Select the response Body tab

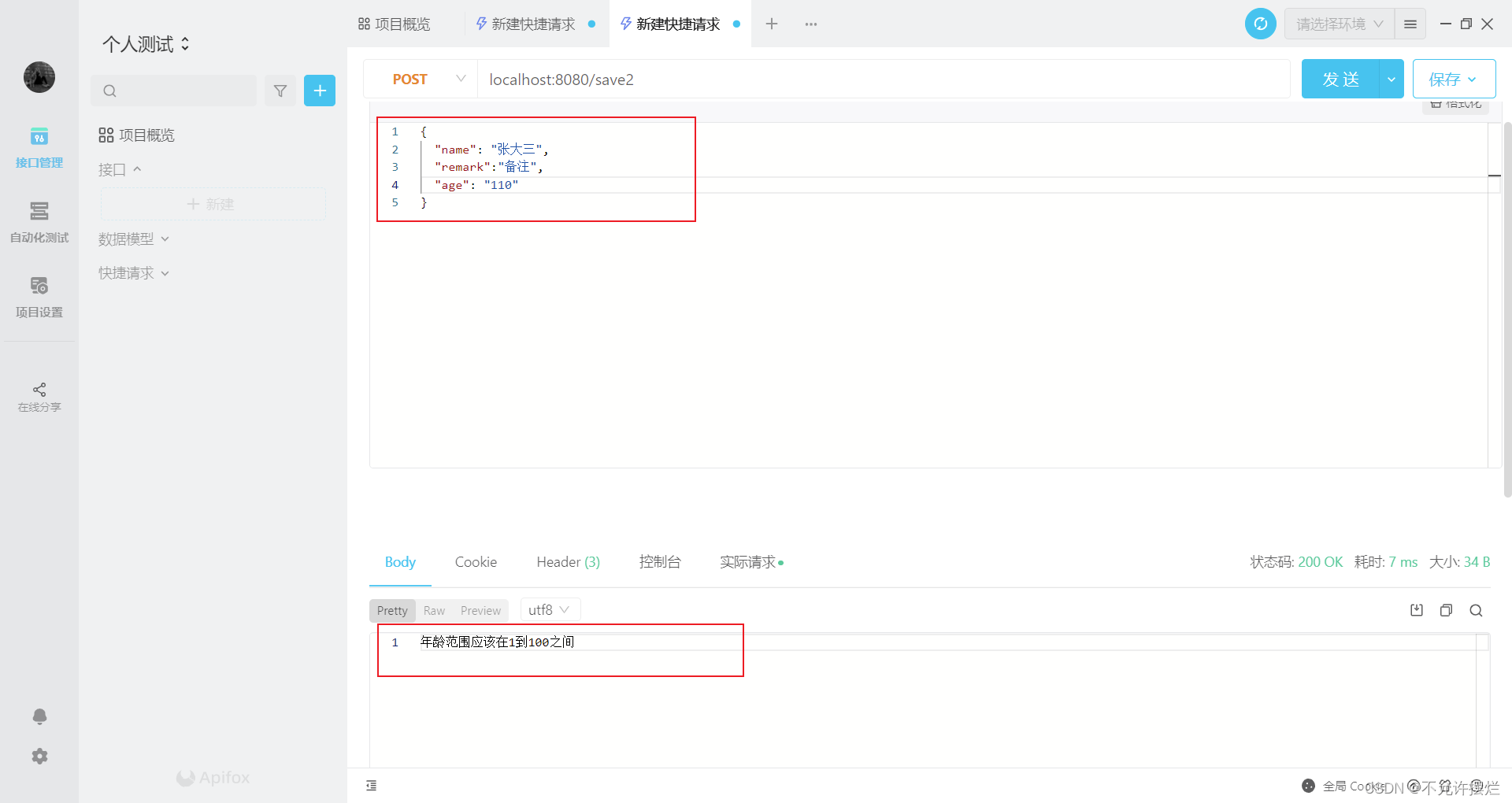pyautogui.click(x=400, y=562)
